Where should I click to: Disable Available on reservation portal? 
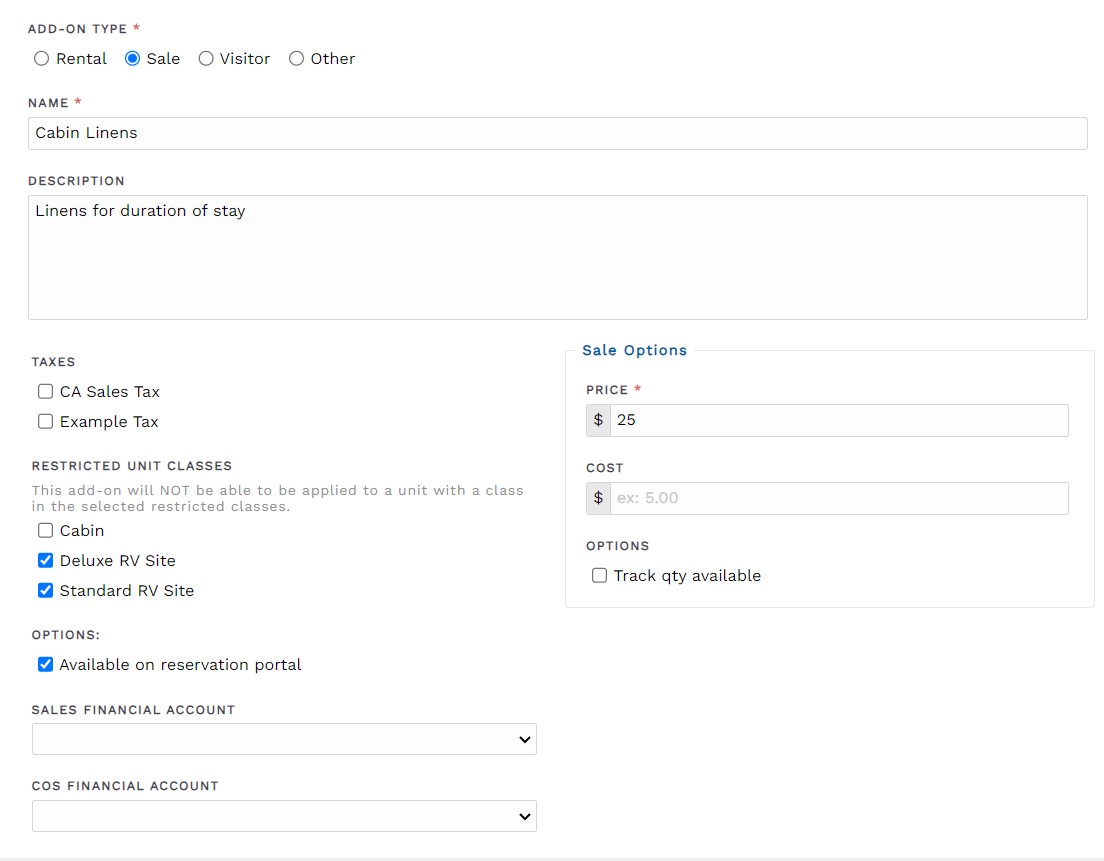45,664
